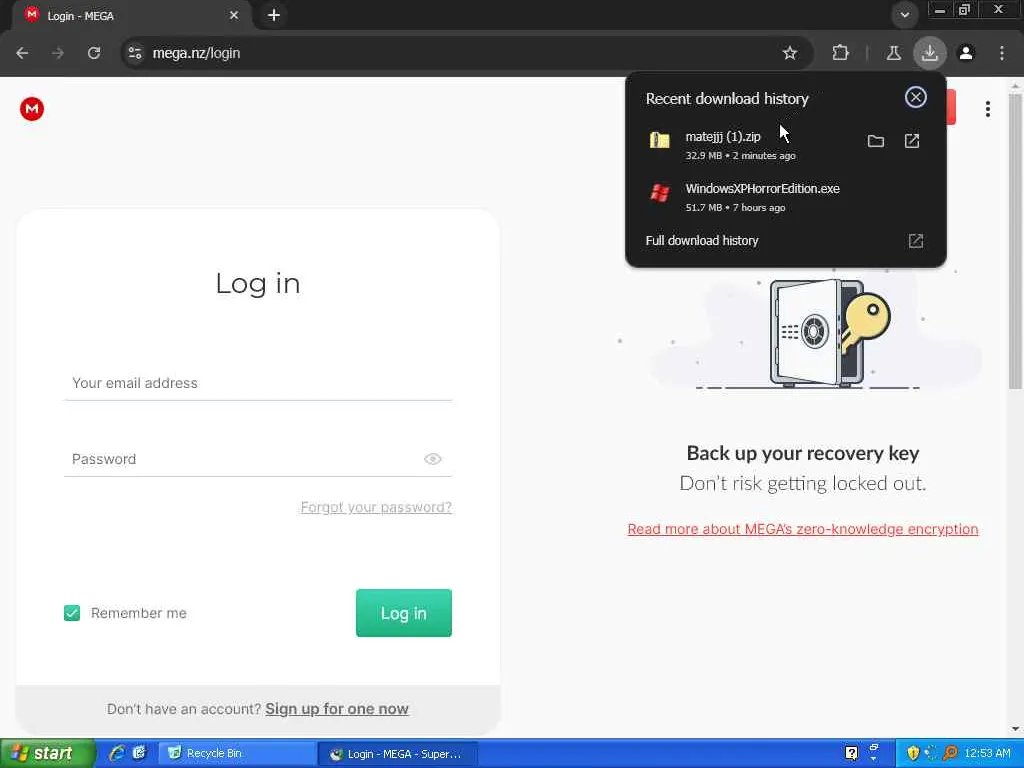Uncheck the Remember me checkbox
Viewport: 1024px width, 768px height.
click(72, 613)
